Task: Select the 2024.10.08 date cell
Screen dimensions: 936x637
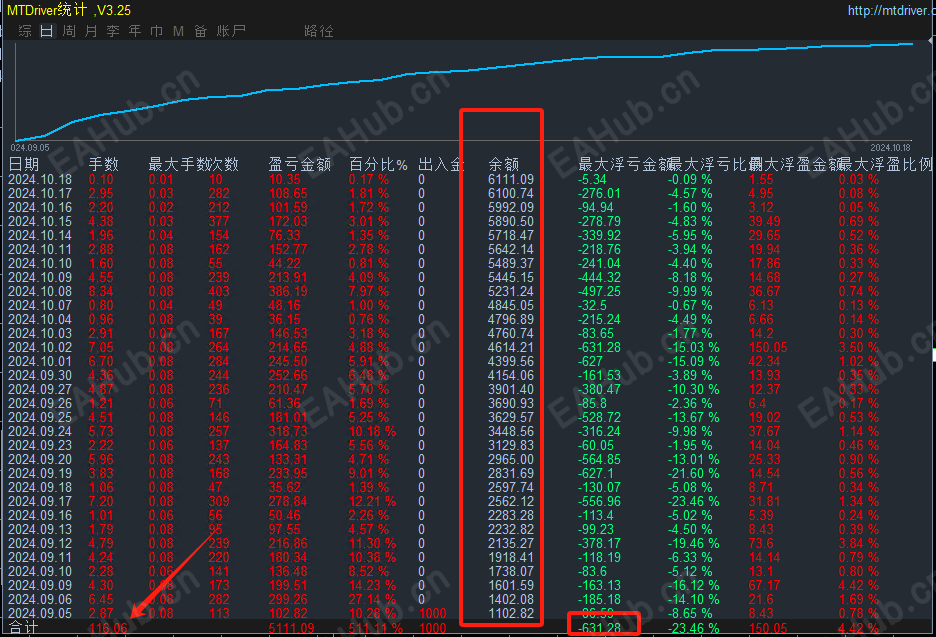Action: [40, 291]
